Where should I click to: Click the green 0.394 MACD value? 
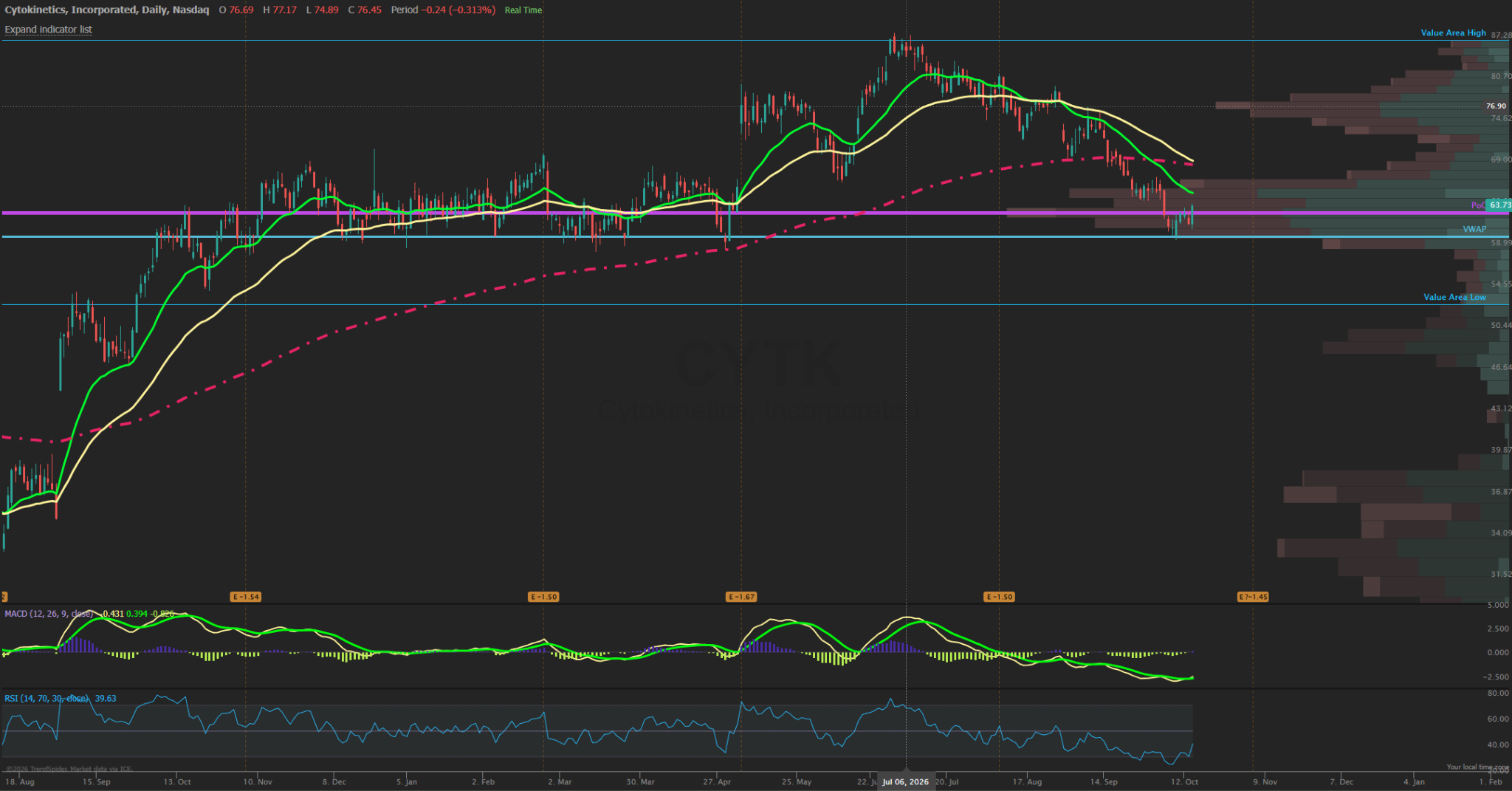coord(137,614)
